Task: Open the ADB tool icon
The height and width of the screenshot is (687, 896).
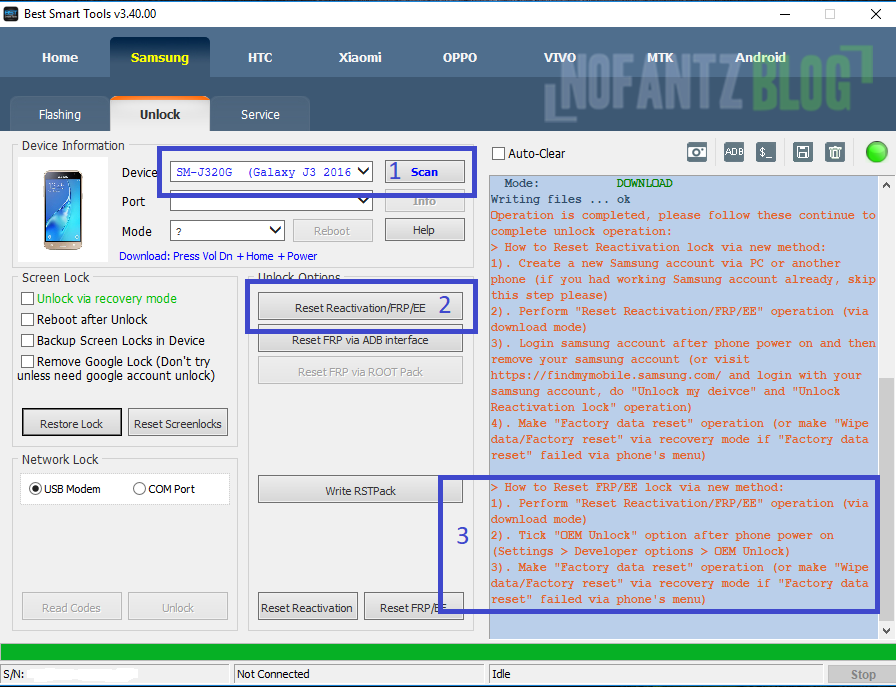Action: coord(734,152)
